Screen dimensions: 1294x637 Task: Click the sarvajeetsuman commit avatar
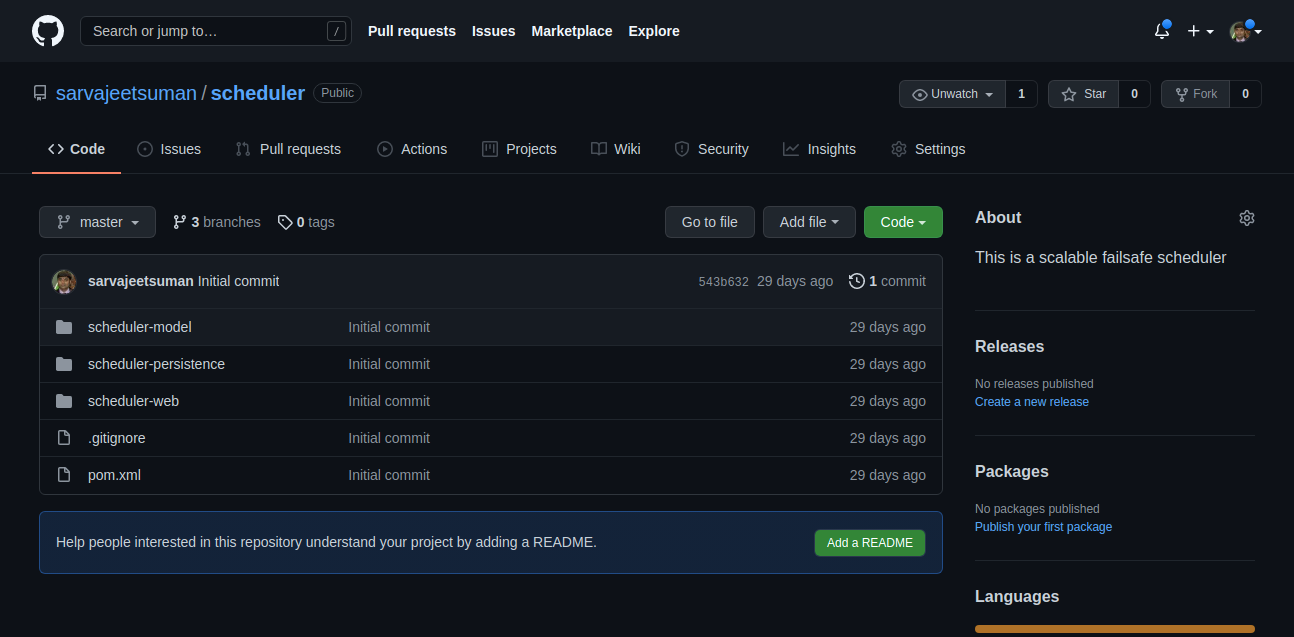pyautogui.click(x=64, y=281)
